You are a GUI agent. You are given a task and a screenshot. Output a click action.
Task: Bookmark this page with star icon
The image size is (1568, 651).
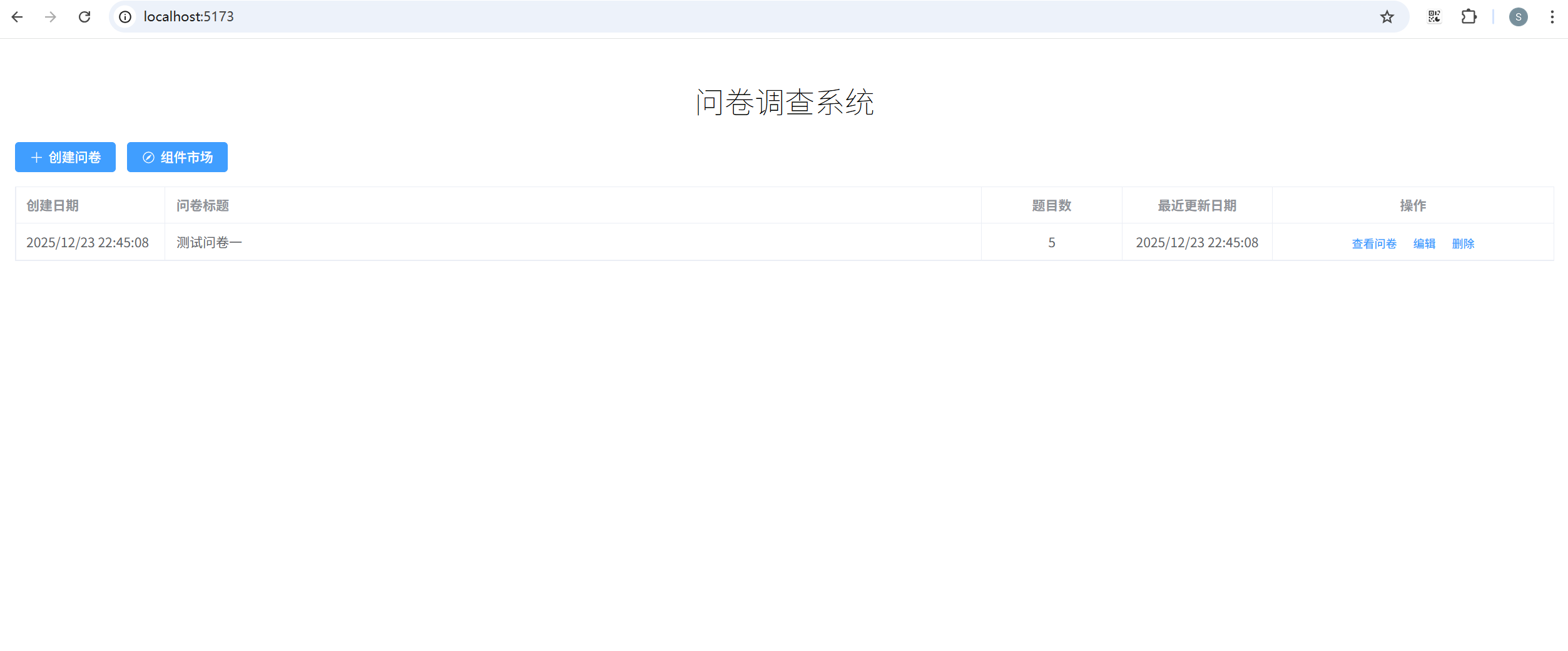coord(1387,17)
